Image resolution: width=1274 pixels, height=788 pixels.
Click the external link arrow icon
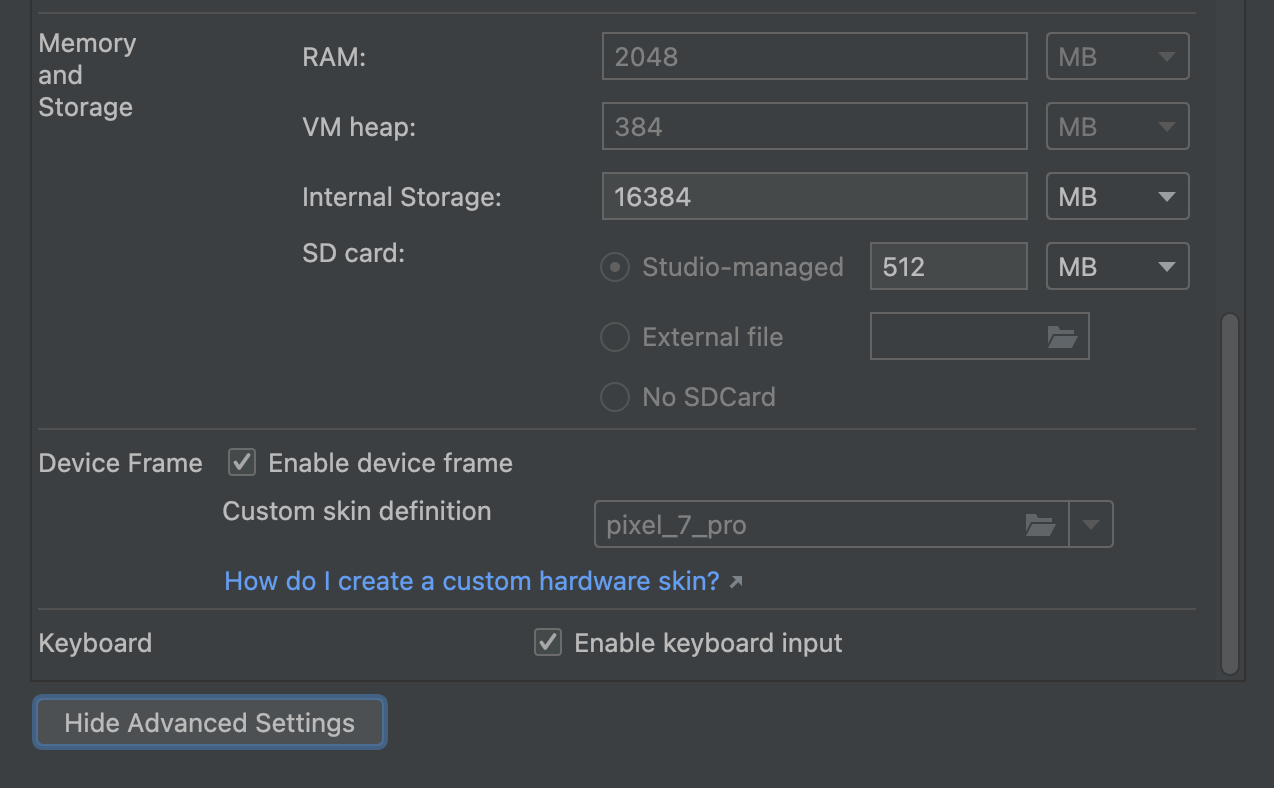tap(736, 582)
